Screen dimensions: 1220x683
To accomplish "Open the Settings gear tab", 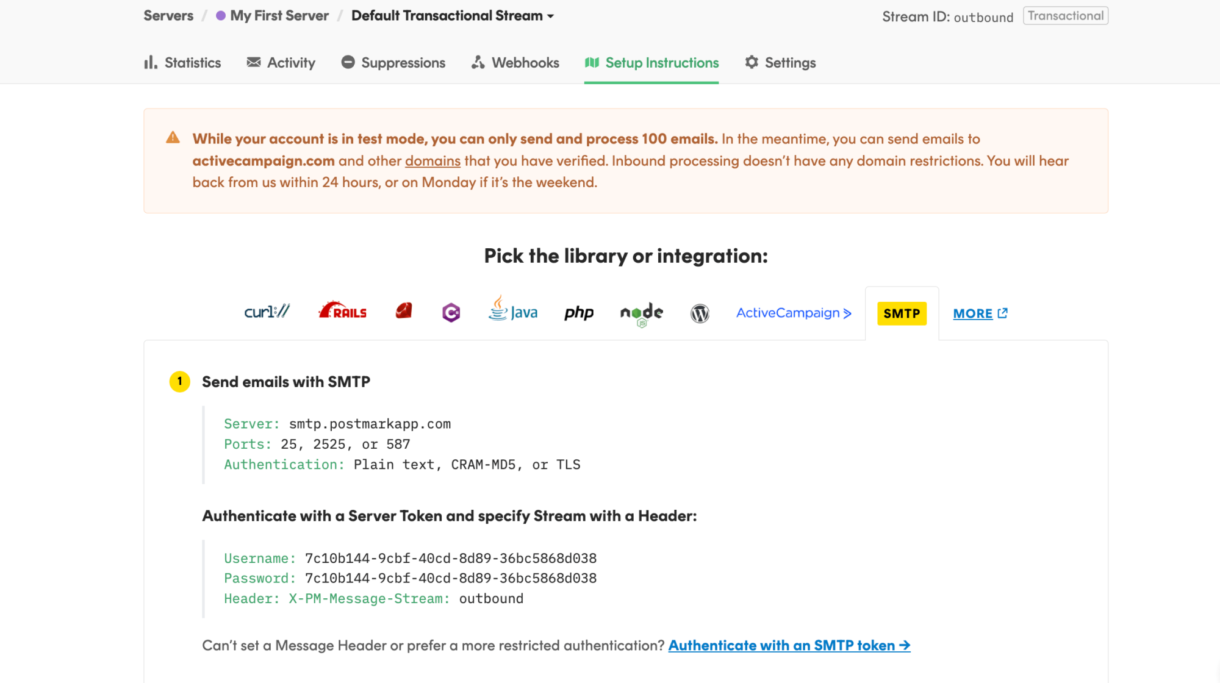I will (x=780, y=62).
